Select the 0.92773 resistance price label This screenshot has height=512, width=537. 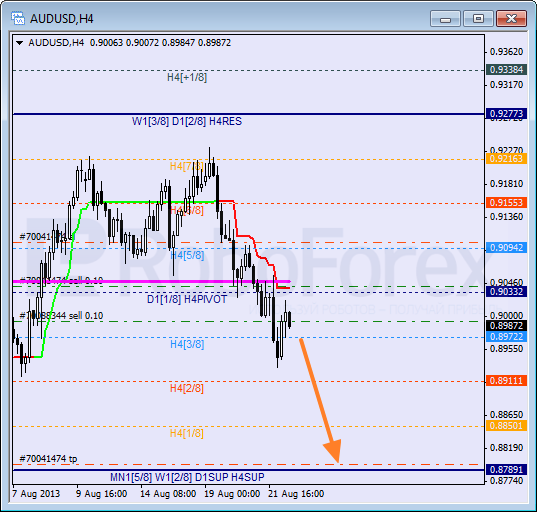pyautogui.click(x=506, y=114)
